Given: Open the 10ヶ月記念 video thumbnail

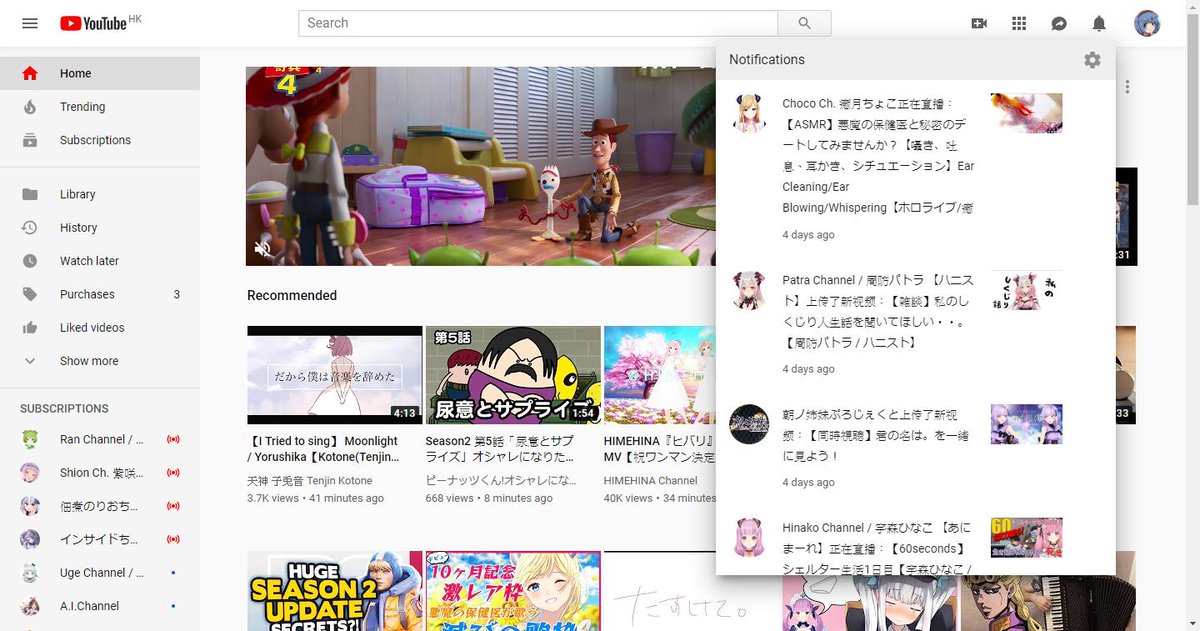Looking at the screenshot, I should pos(513,591).
